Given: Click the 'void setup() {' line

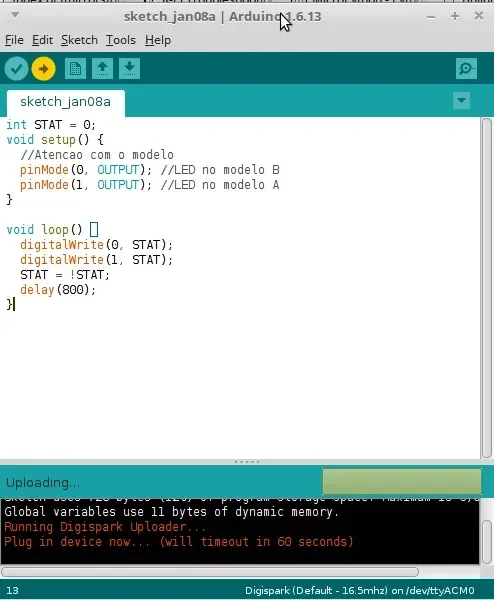Looking at the screenshot, I should click(x=55, y=140).
